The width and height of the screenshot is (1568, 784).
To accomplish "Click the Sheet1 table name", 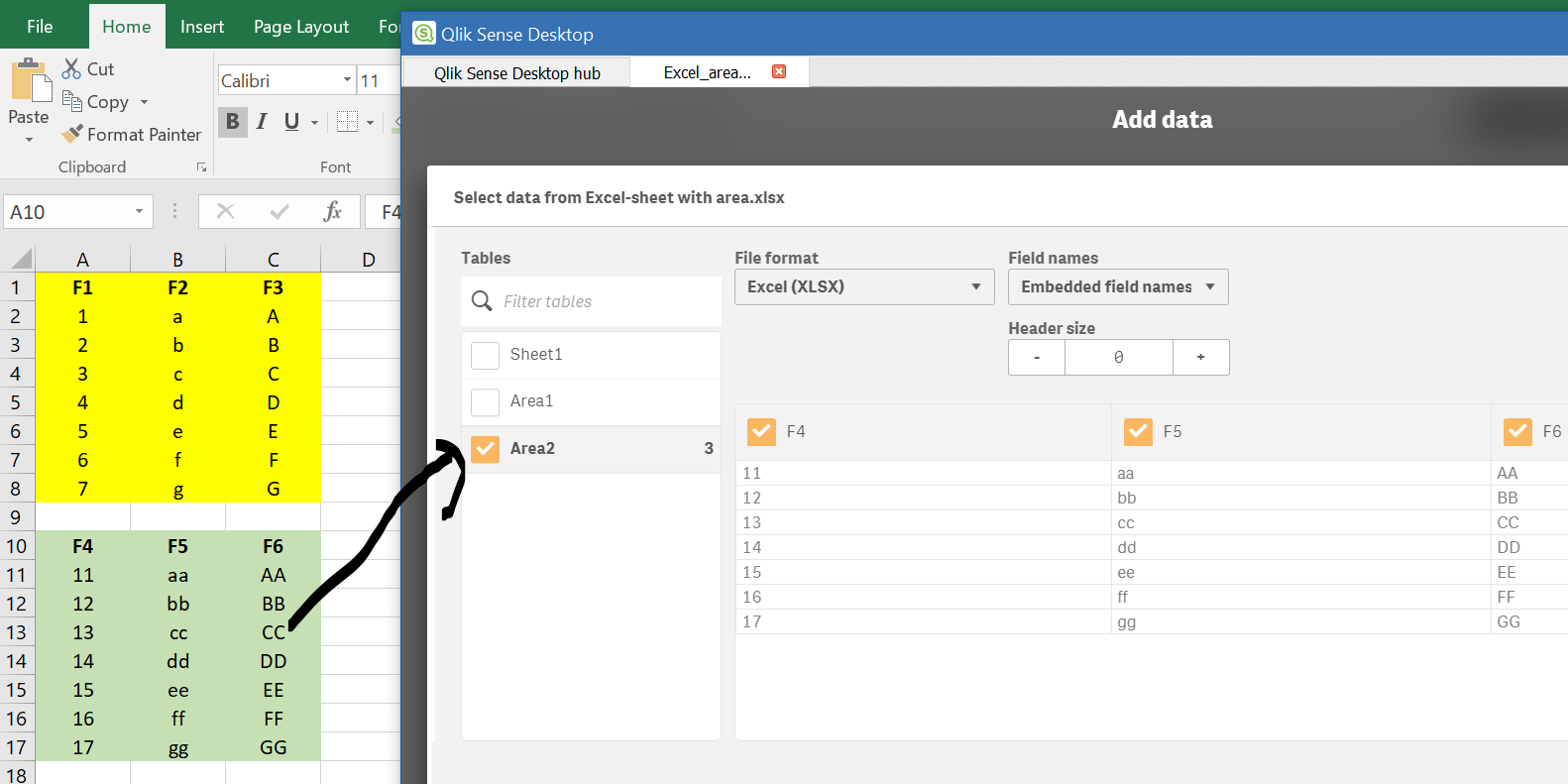I will point(536,354).
